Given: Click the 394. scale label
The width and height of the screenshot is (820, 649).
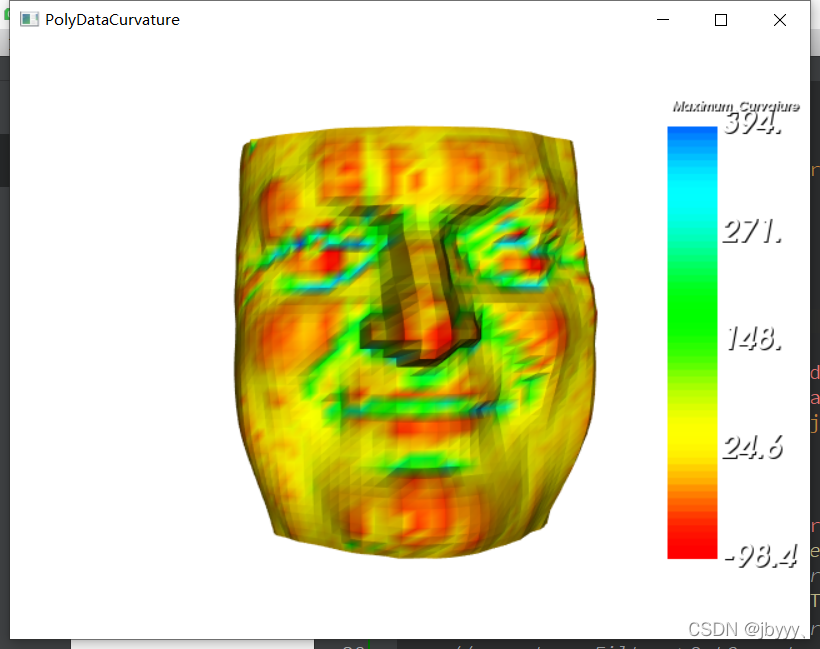Looking at the screenshot, I should point(753,123).
